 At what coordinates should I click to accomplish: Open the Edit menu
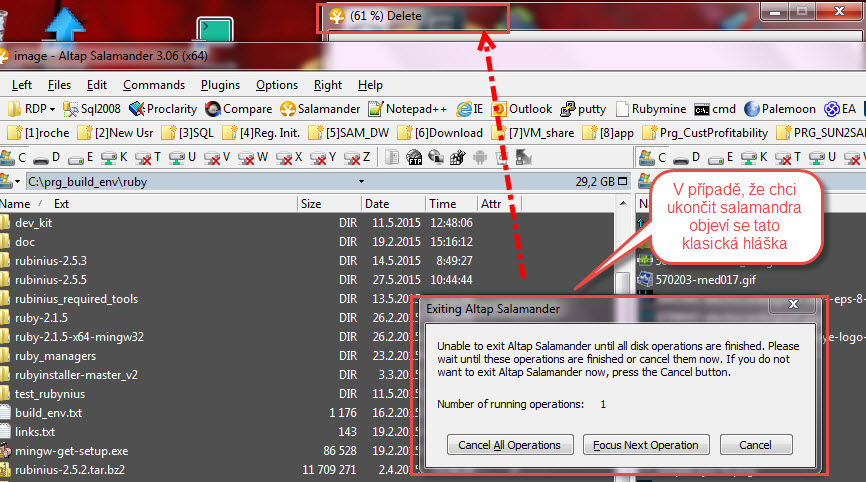pos(97,85)
